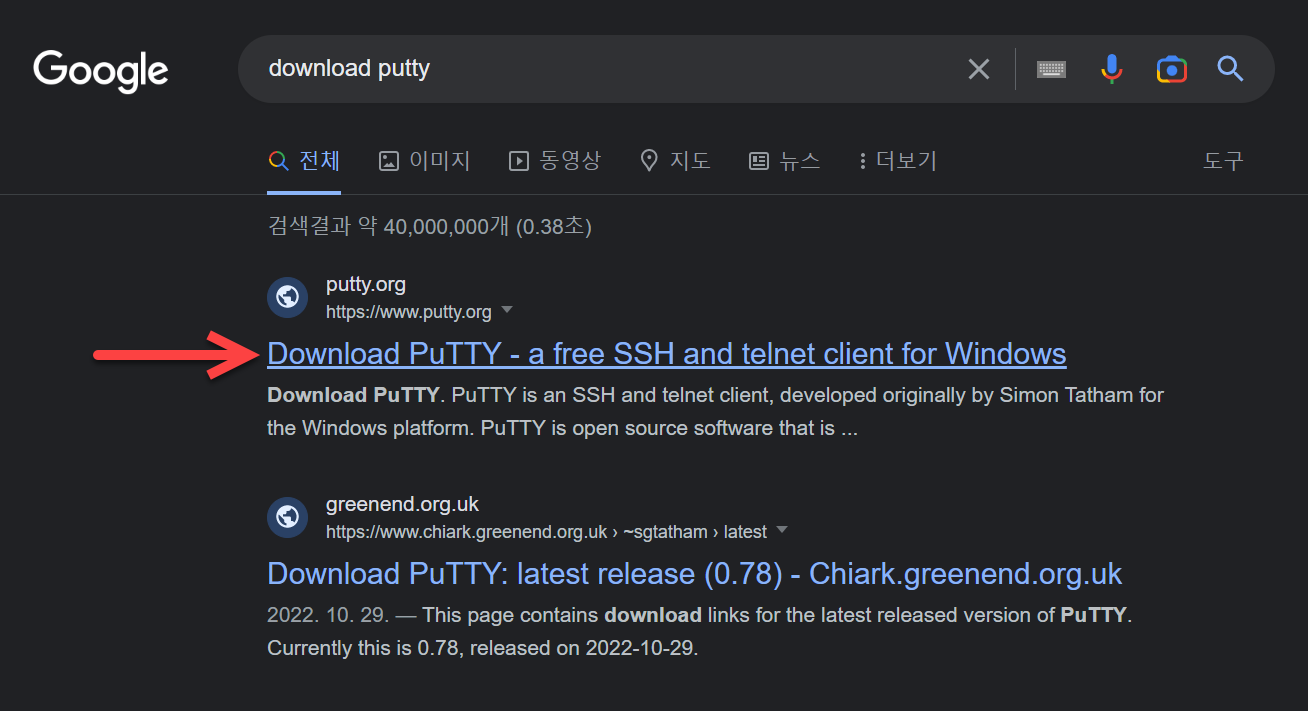This screenshot has height=711, width=1308.
Task: Click the snippet mentioning Simon Tatham
Action: tap(715, 412)
